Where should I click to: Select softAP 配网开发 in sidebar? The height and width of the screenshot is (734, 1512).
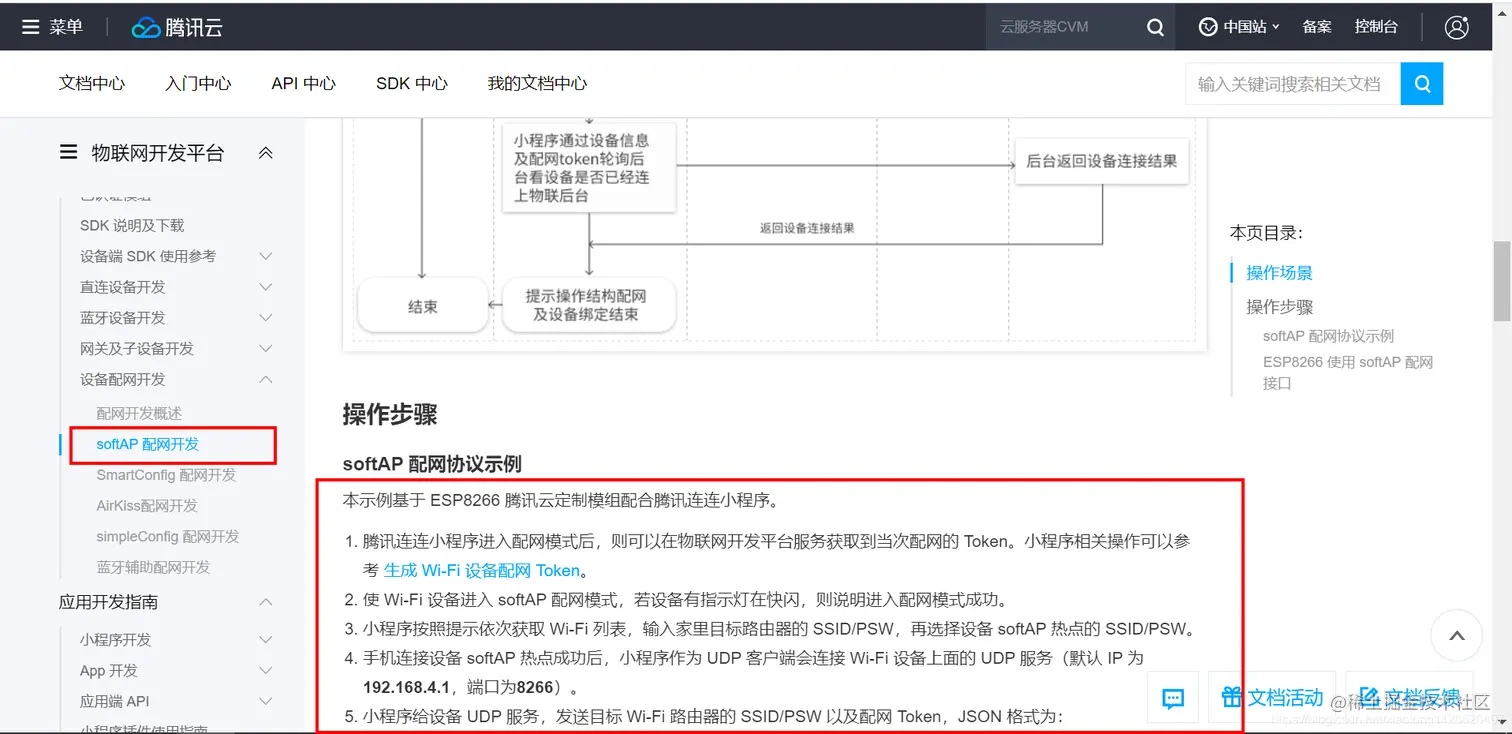coord(148,444)
